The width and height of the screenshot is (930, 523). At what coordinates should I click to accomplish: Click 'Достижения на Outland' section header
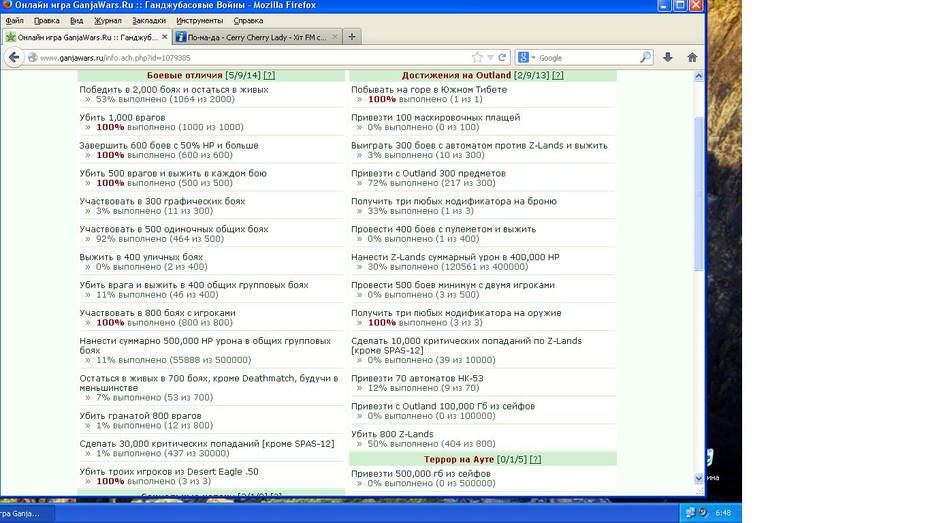[x=456, y=75]
